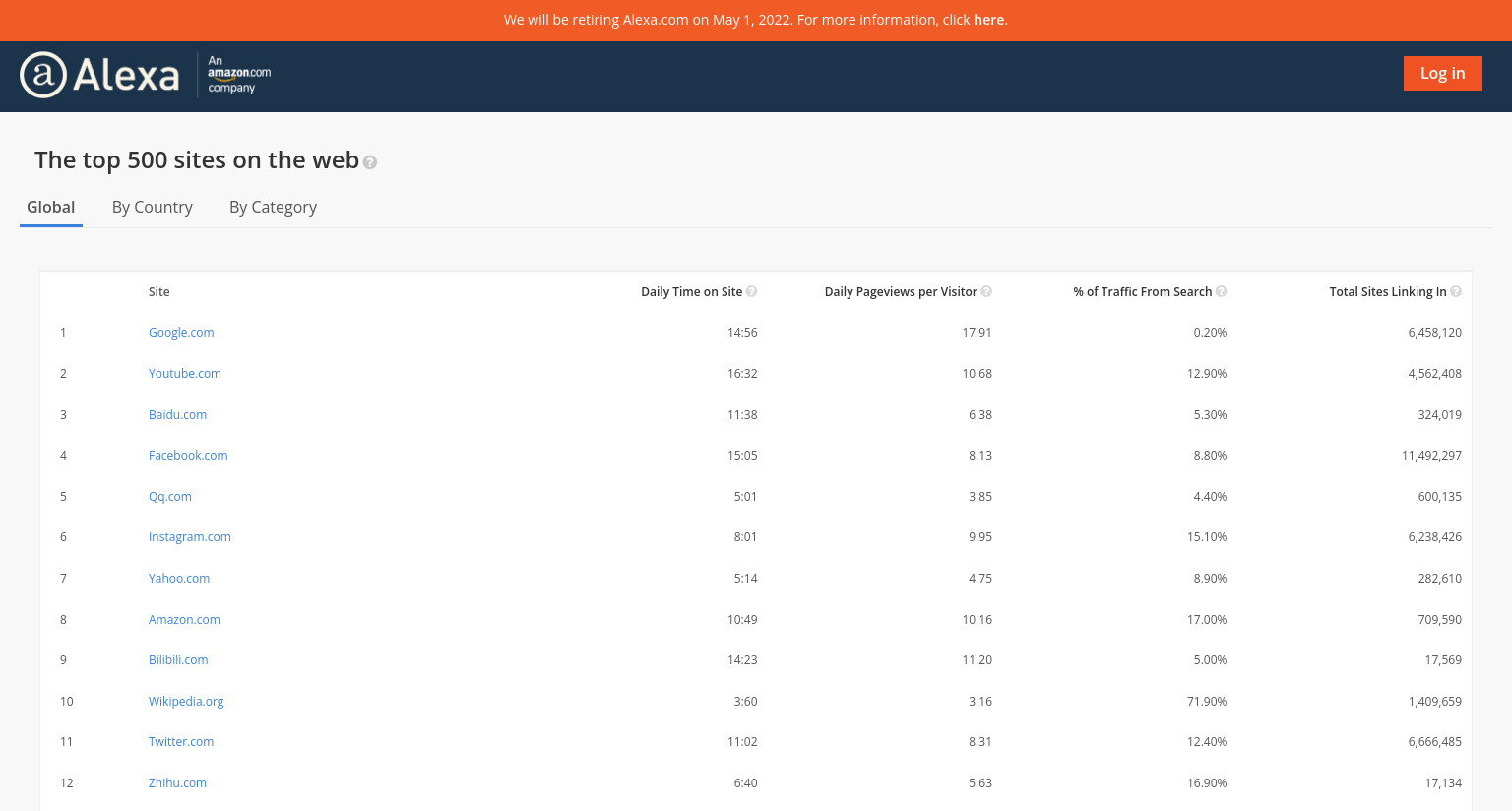Open the Zhihu.com site link
This screenshot has width=1512, height=811.
pyautogui.click(x=177, y=783)
